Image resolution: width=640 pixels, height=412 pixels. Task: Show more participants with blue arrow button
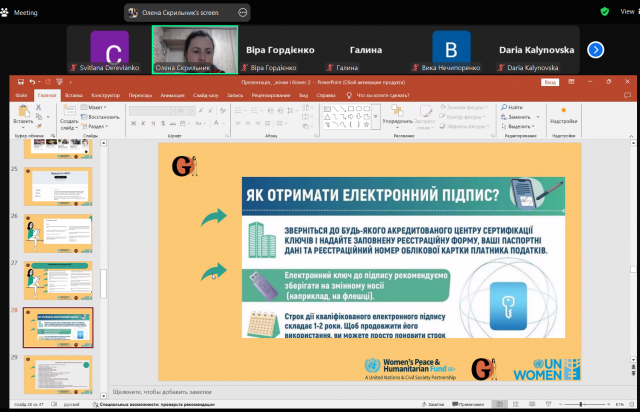tap(595, 49)
